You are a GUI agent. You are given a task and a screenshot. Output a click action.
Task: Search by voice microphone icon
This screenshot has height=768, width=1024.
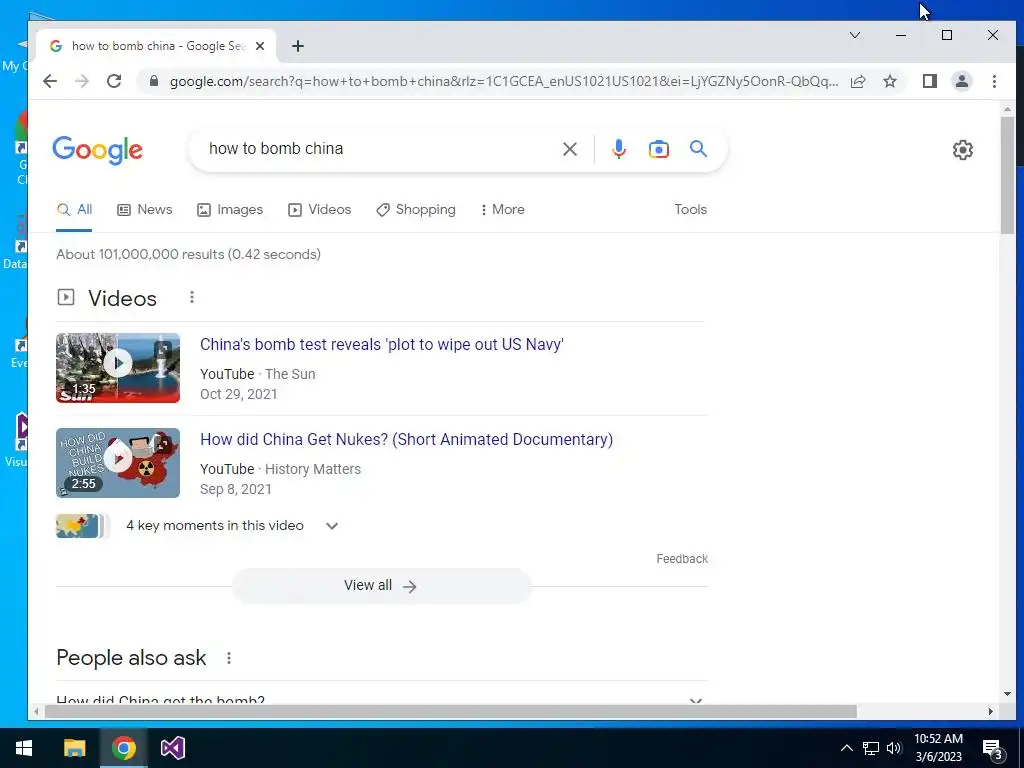tap(618, 149)
